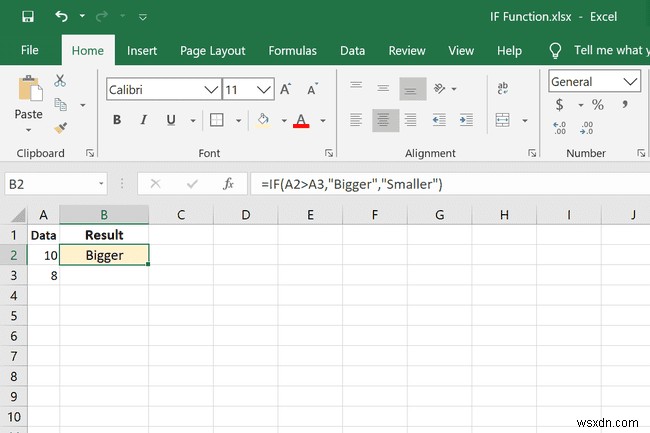Open the Data ribbon tab
Screen dimensions: 650x433
click(352, 51)
